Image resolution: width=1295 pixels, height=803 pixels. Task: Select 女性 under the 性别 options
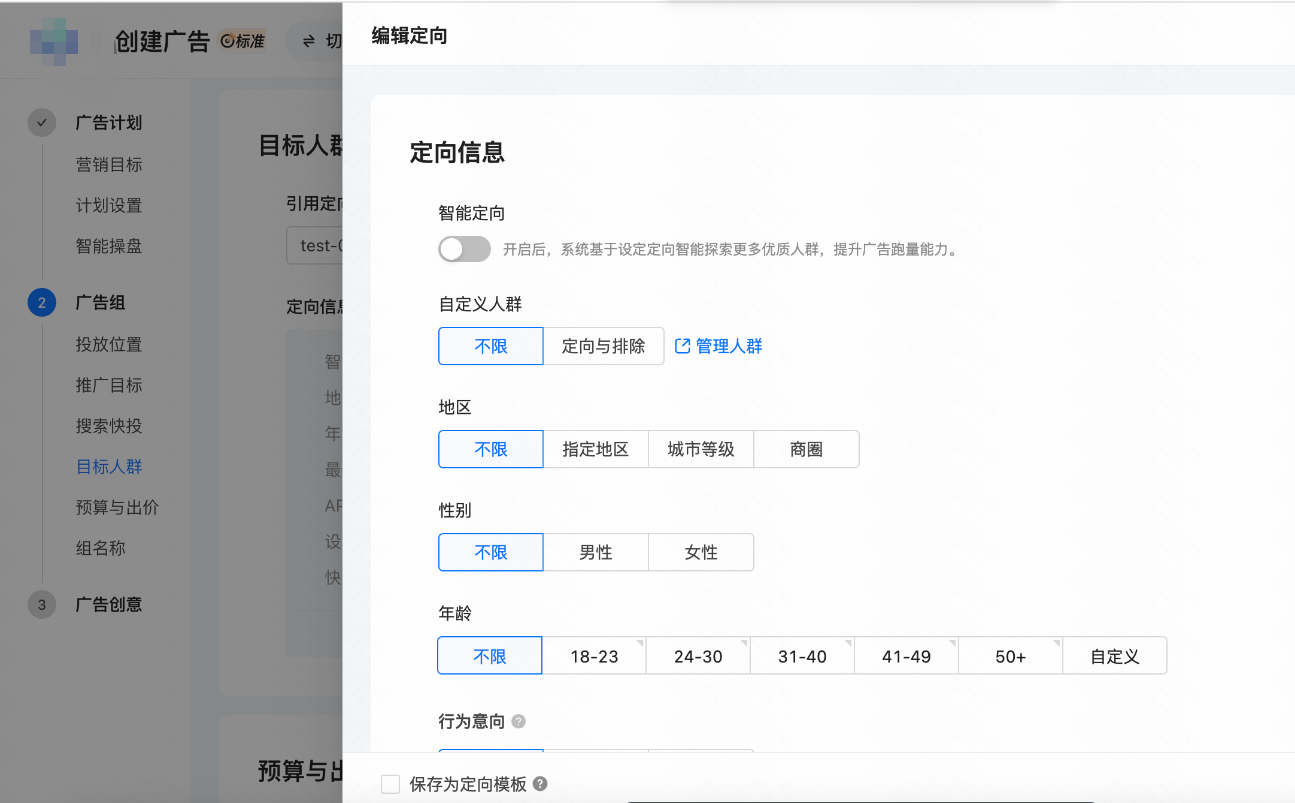(x=701, y=552)
